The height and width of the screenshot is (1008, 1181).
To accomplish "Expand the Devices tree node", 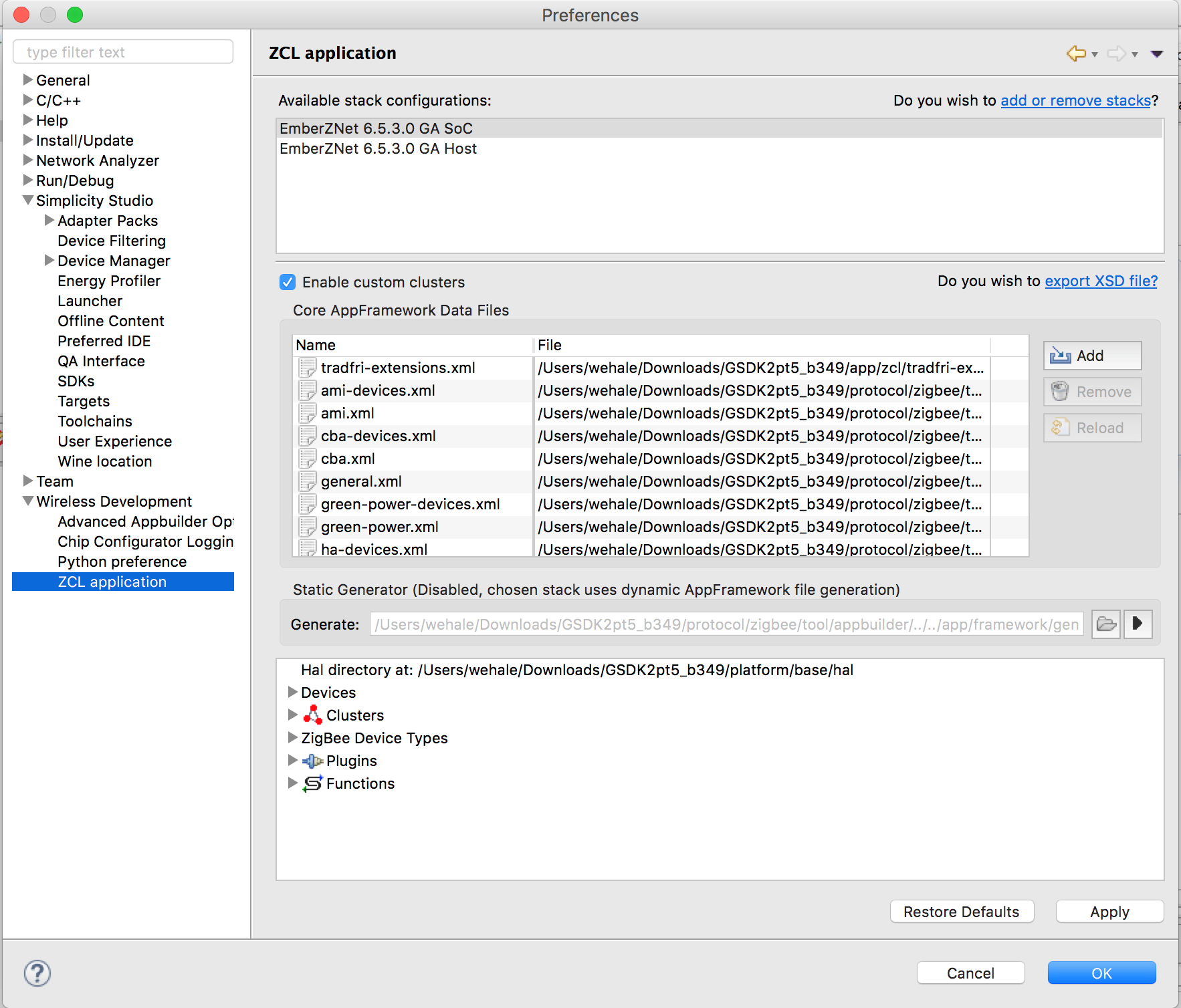I will (293, 692).
